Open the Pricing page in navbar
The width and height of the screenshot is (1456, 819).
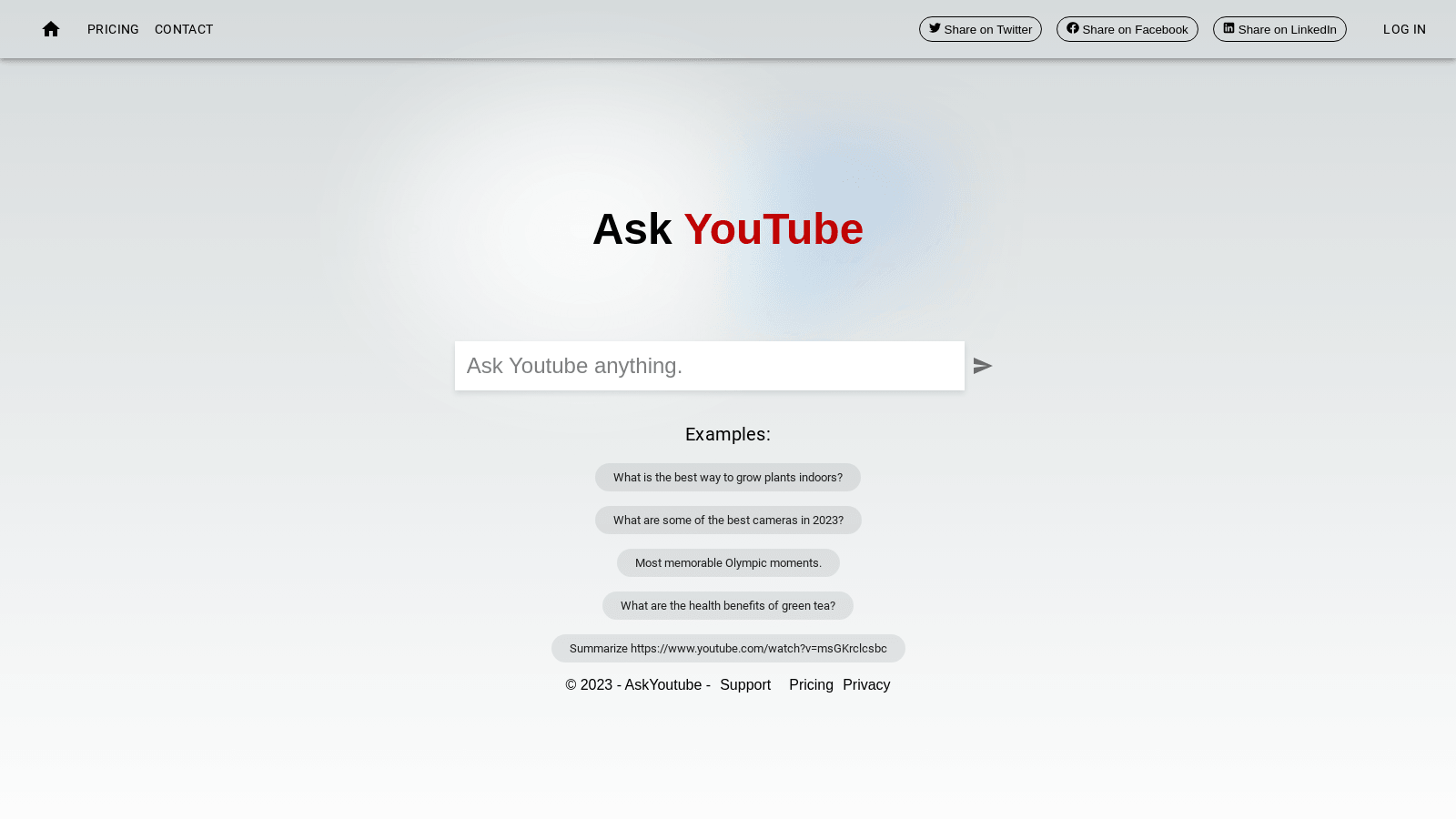coord(113,29)
